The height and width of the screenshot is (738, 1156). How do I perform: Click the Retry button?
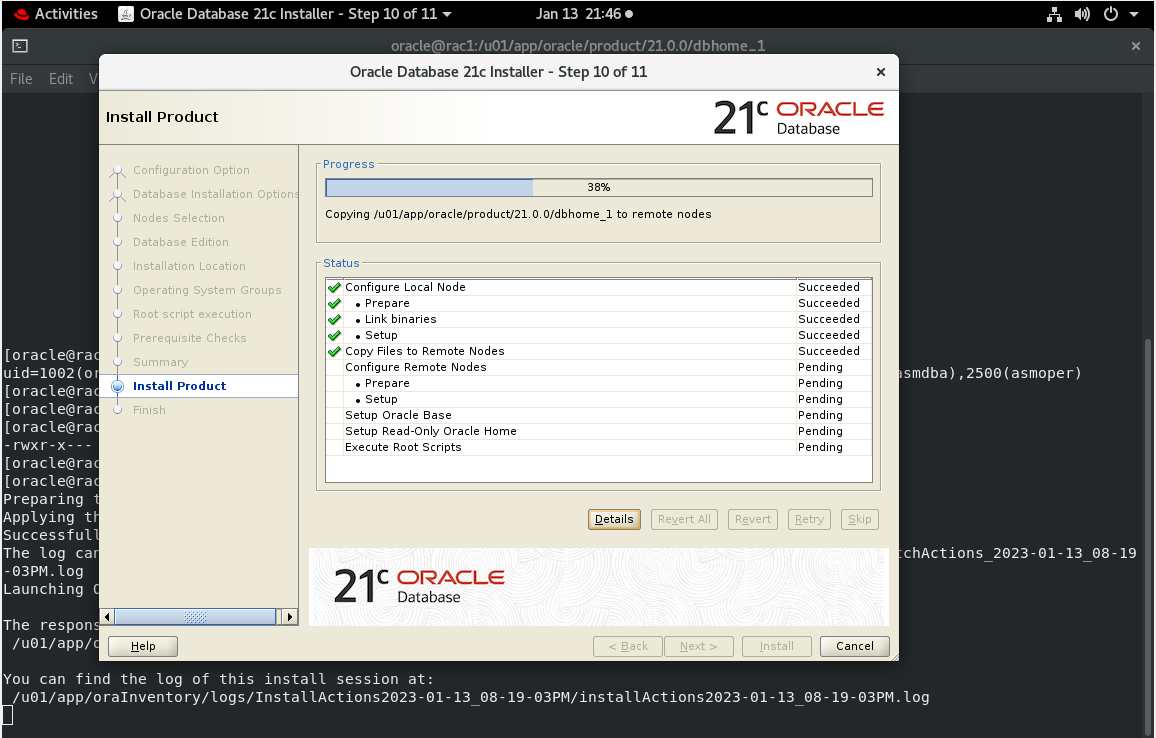[809, 519]
